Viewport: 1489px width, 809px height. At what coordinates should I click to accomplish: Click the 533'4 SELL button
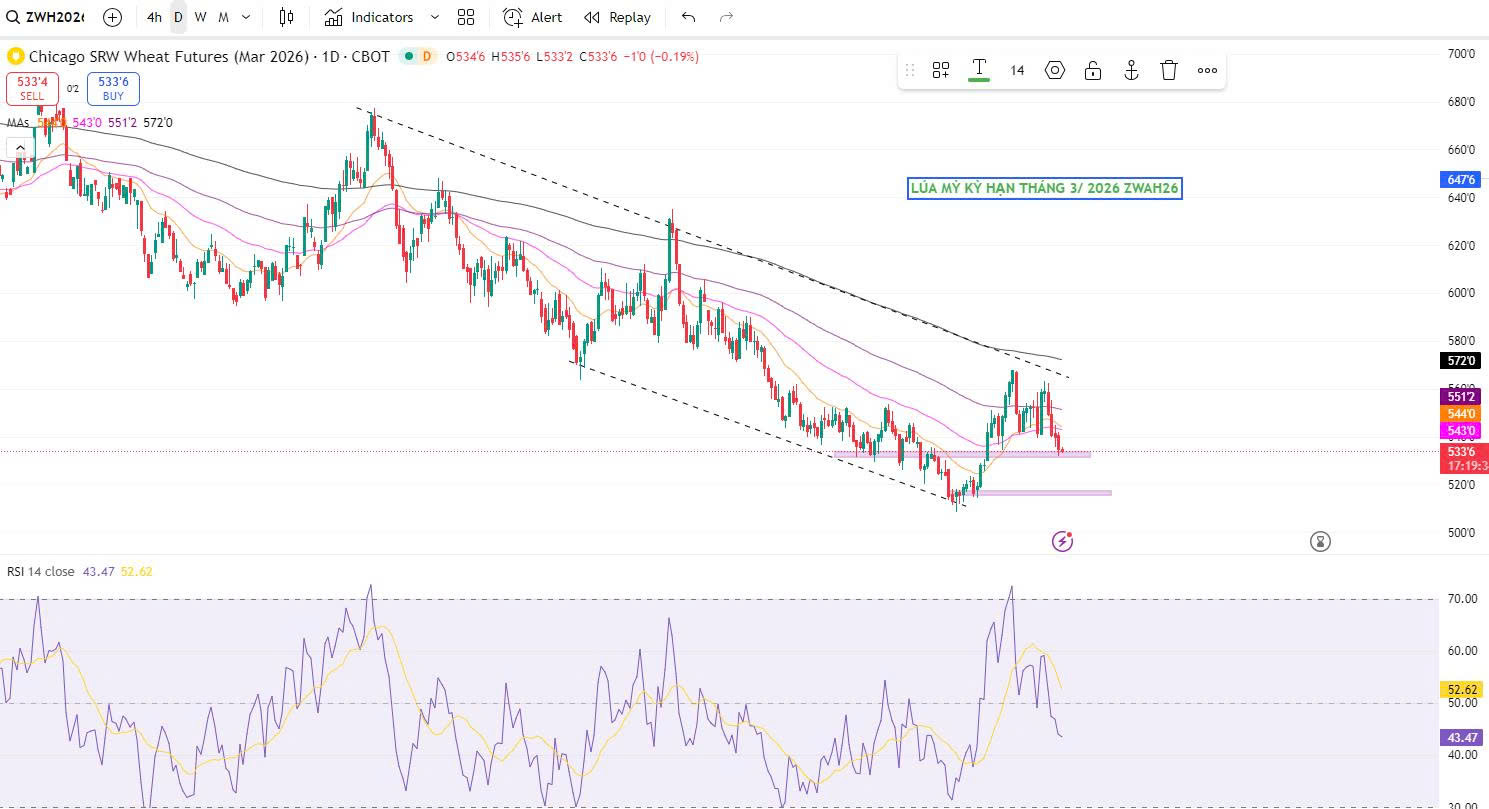(x=32, y=89)
